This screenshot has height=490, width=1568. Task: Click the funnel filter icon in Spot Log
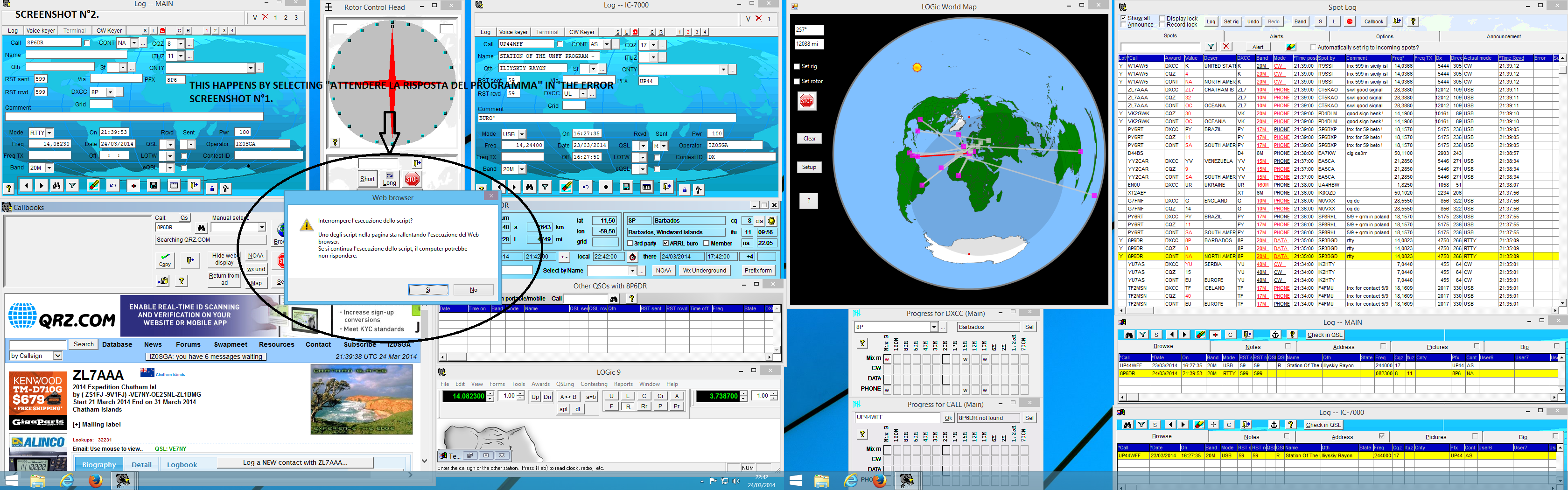click(1211, 47)
